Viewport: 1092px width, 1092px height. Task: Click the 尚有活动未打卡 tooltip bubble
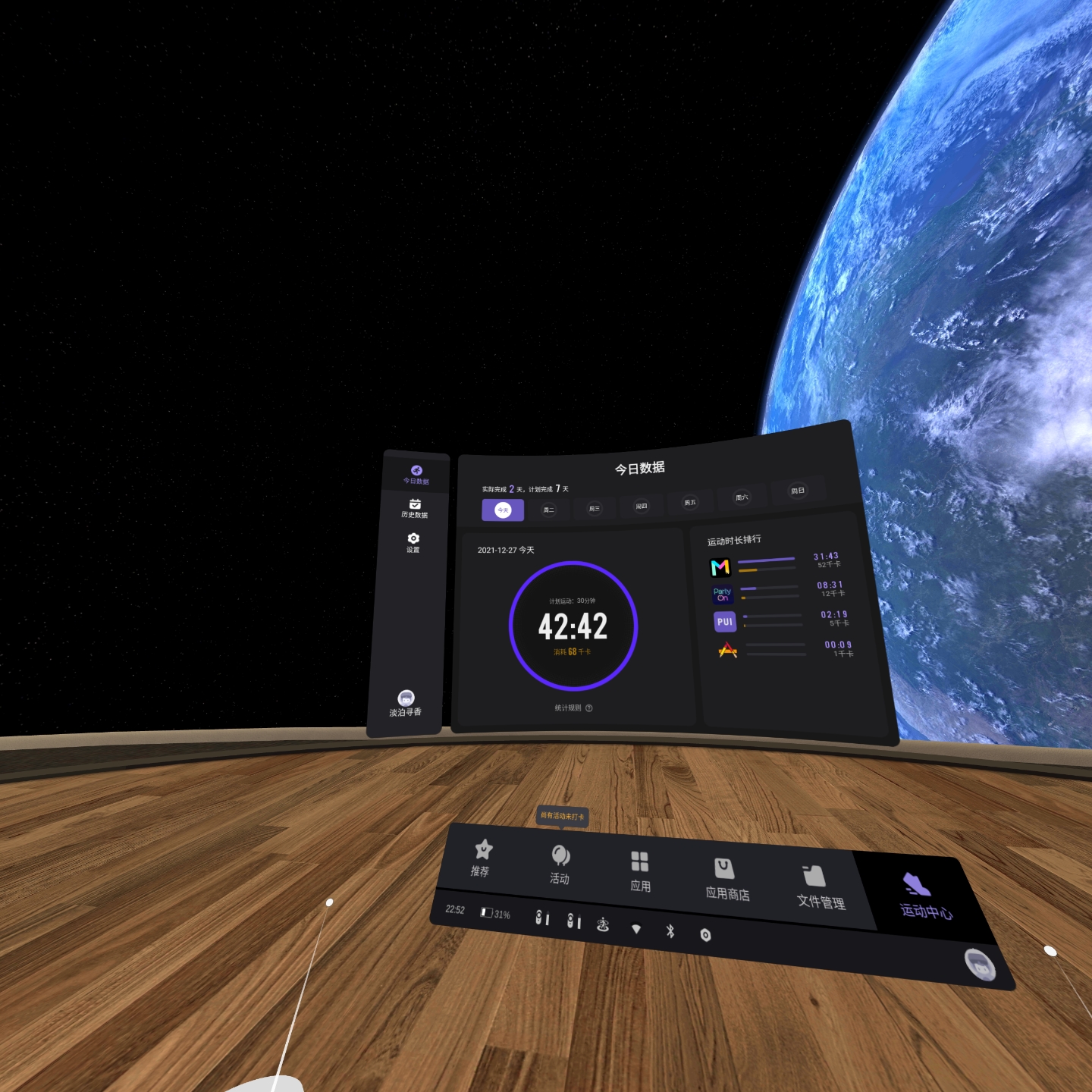(562, 816)
